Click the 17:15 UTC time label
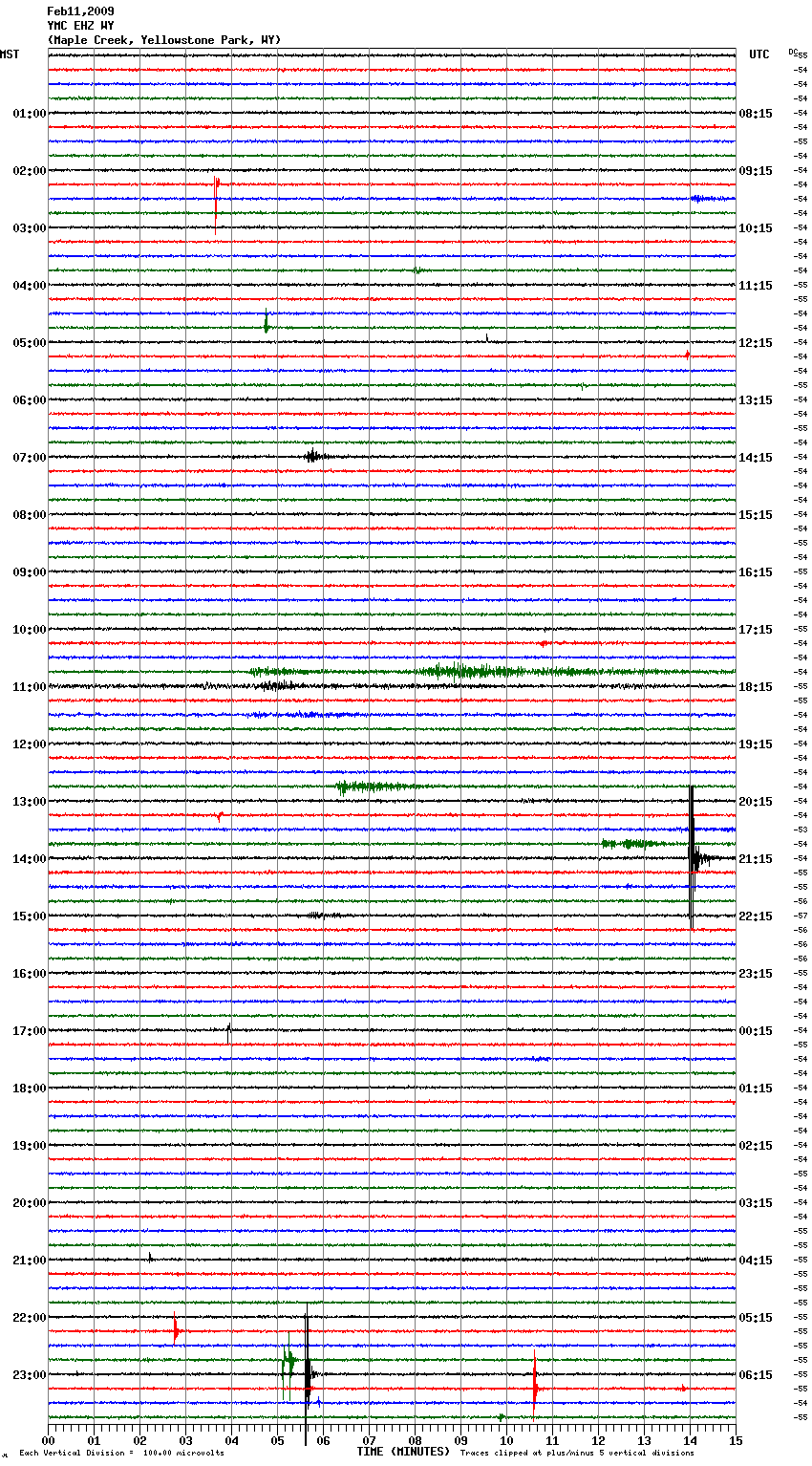812x1466 pixels. (756, 630)
